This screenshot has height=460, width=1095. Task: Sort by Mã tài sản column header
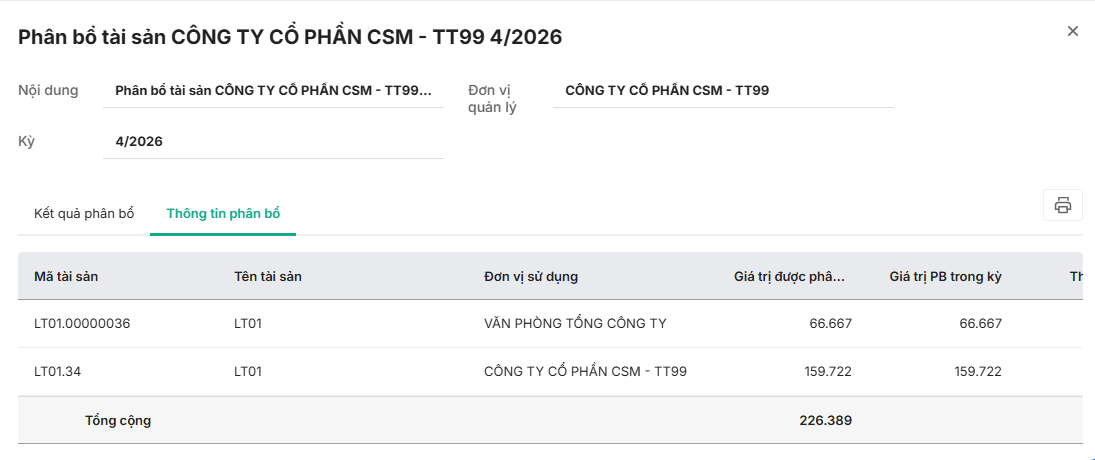tap(66, 276)
